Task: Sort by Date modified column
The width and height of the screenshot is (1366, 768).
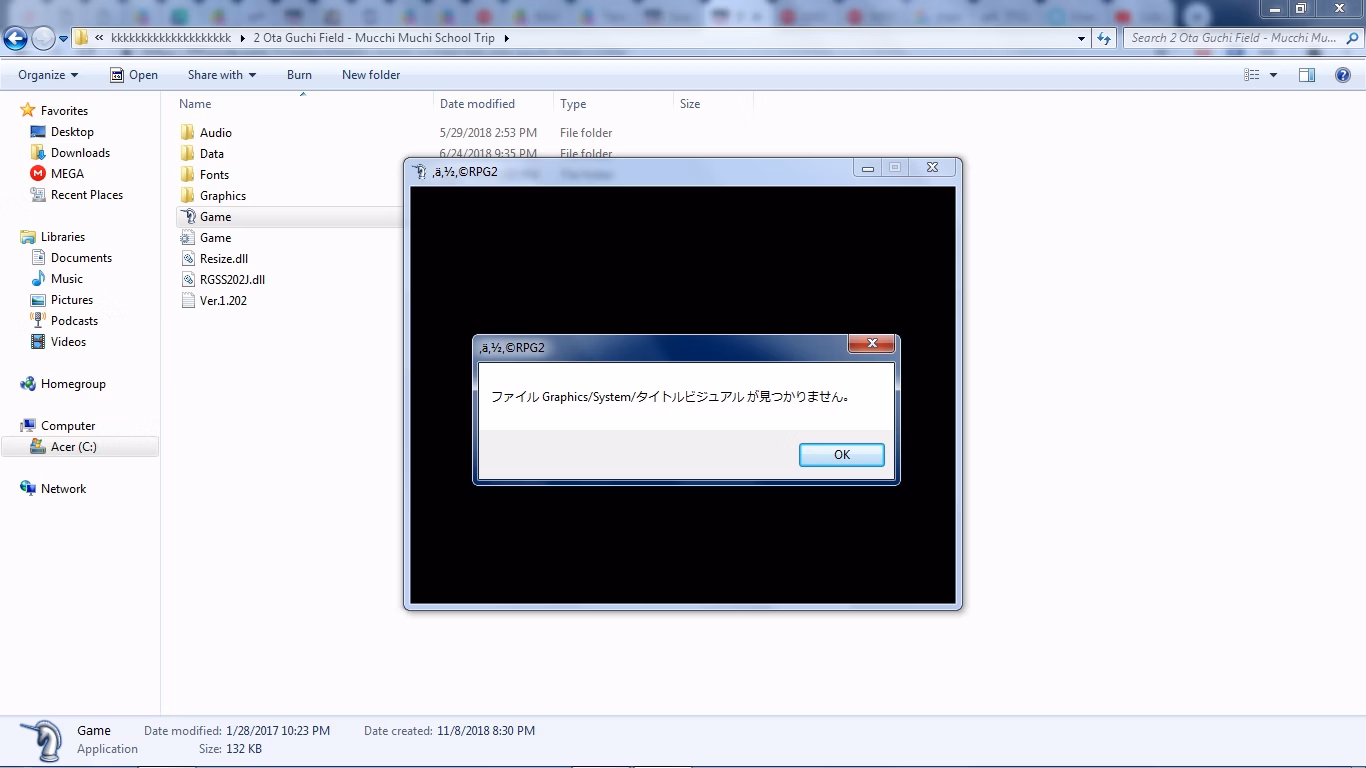Action: (x=477, y=104)
